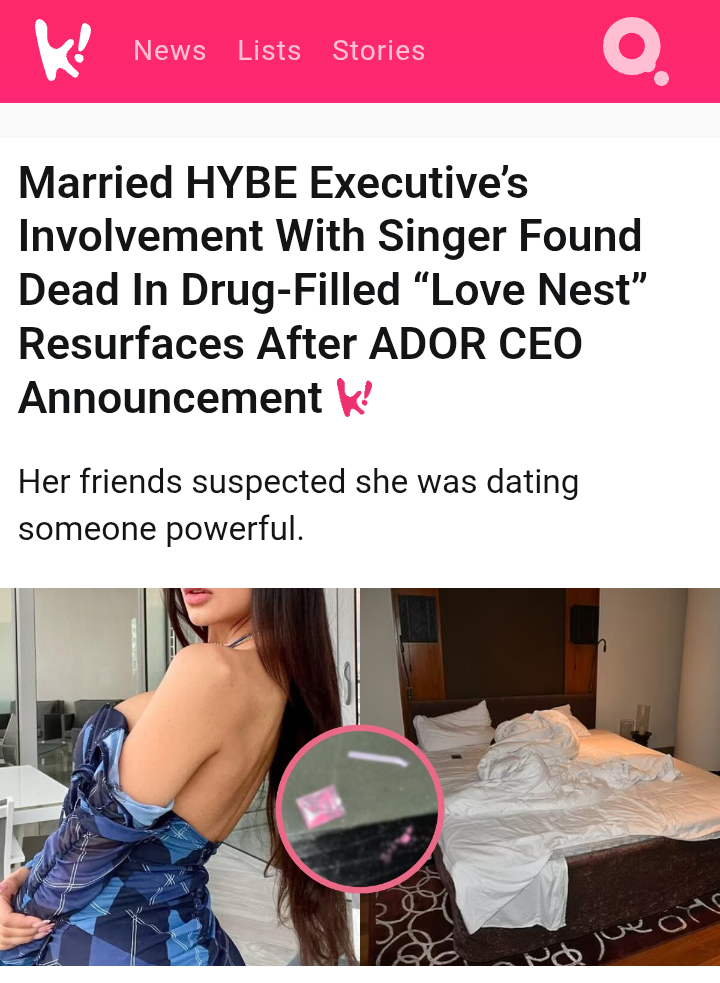Click the ADOR CEO text in the headline
The width and height of the screenshot is (720, 983).
[x=475, y=344]
